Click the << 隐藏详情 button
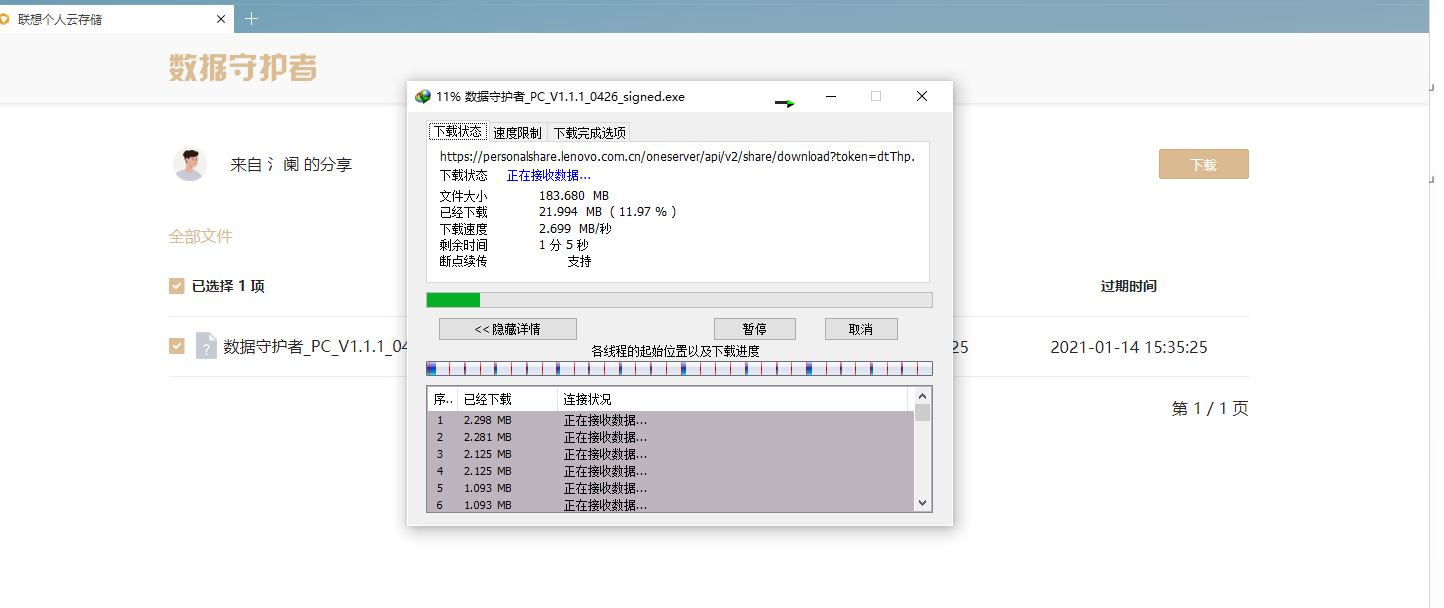Image resolution: width=1444 pixels, height=608 pixels. pyautogui.click(x=508, y=329)
